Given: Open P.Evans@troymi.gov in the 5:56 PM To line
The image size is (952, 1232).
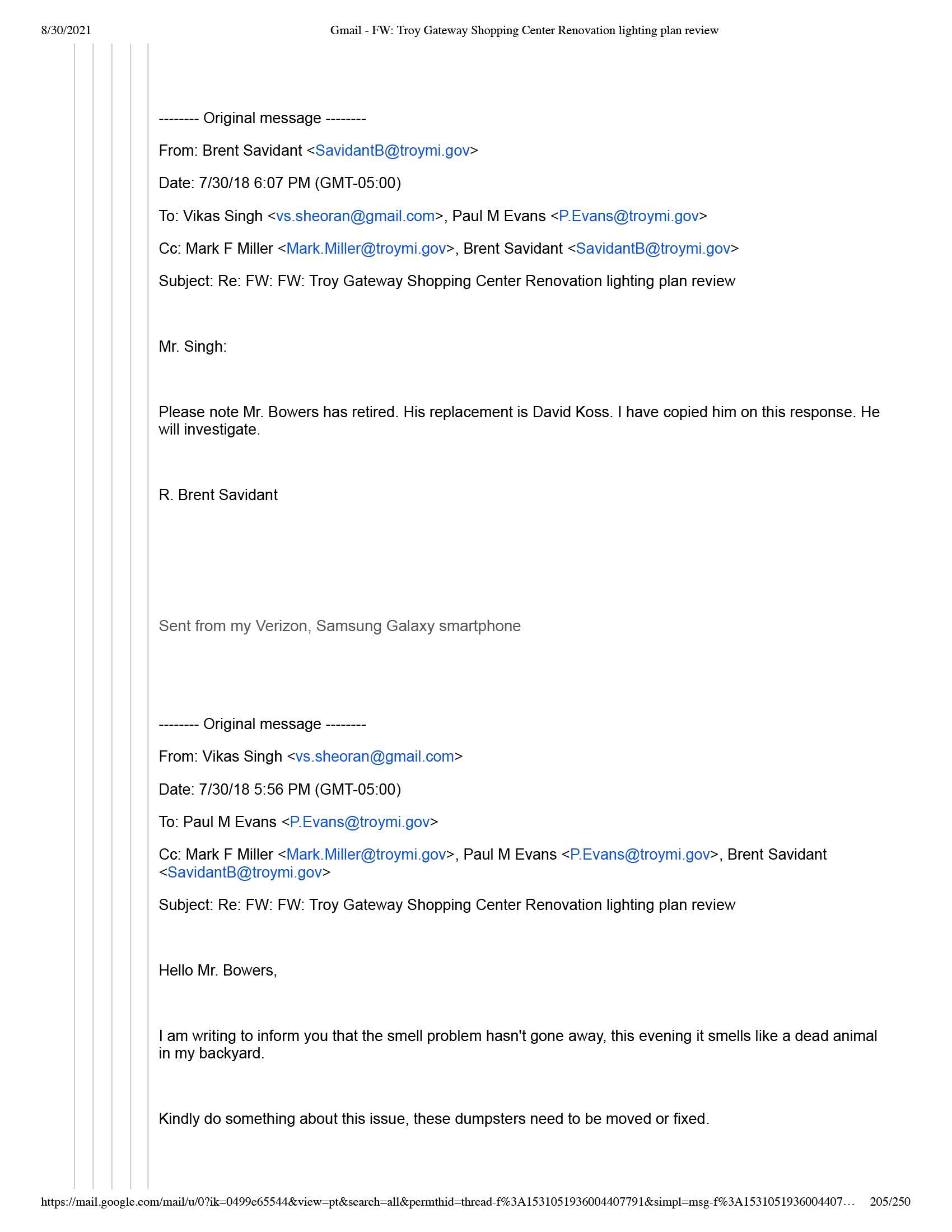Looking at the screenshot, I should (360, 822).
